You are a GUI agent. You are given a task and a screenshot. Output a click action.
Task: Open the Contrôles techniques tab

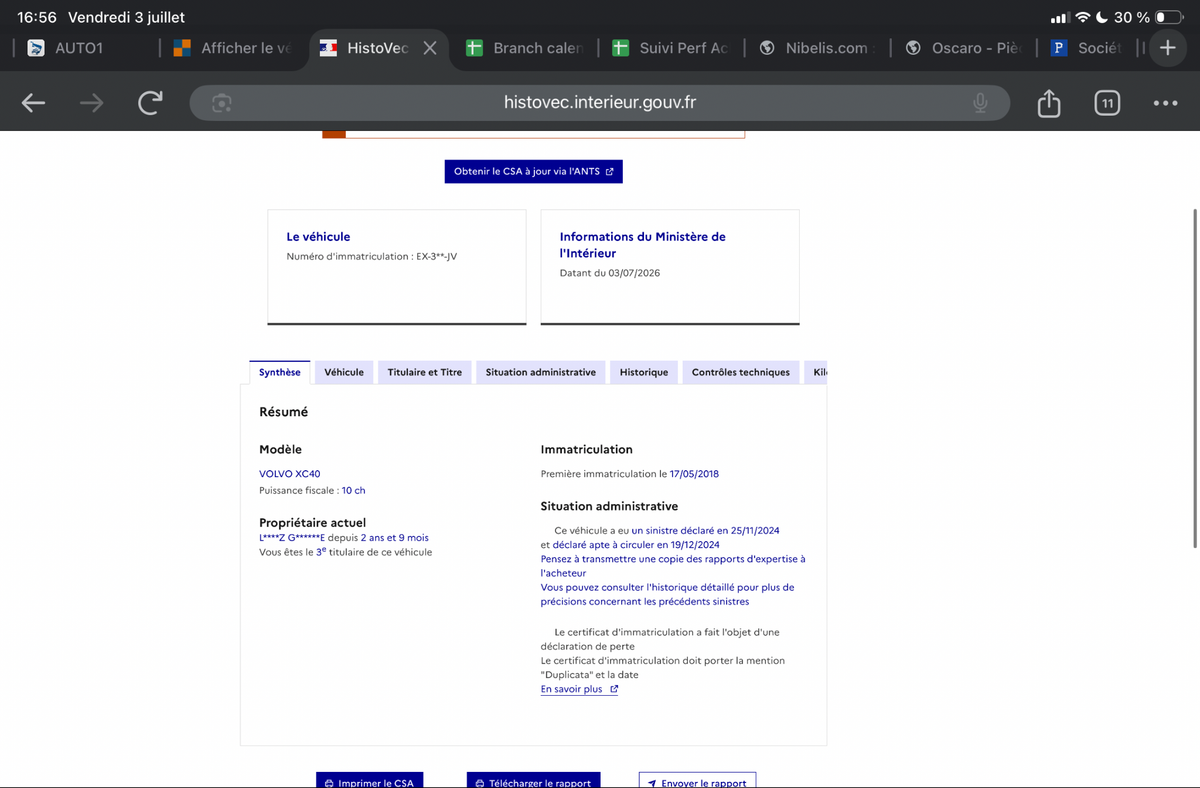point(741,372)
